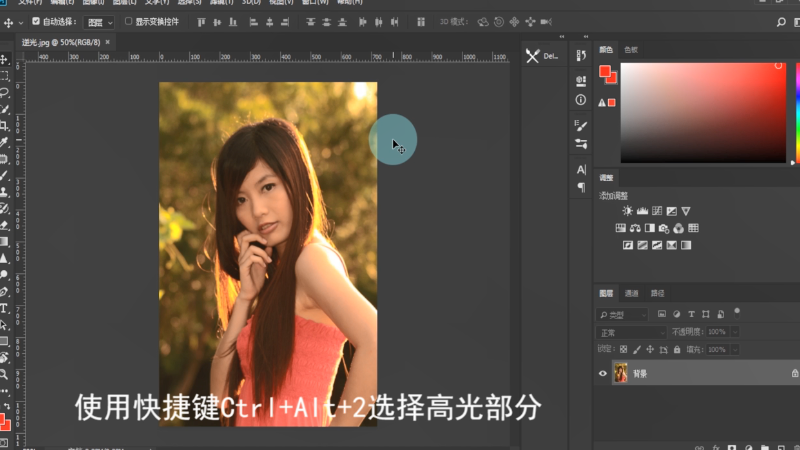Filter layers by smart object icon

pos(721,314)
